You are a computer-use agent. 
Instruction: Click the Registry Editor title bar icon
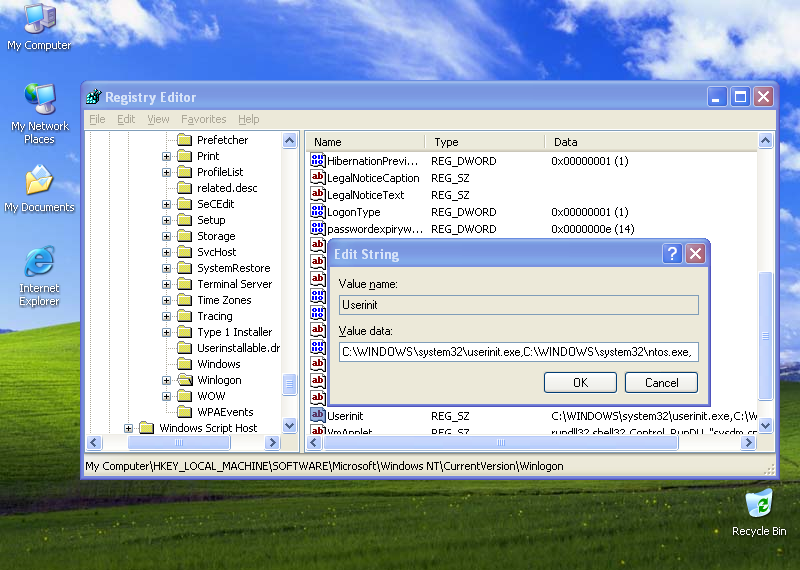[x=94, y=97]
